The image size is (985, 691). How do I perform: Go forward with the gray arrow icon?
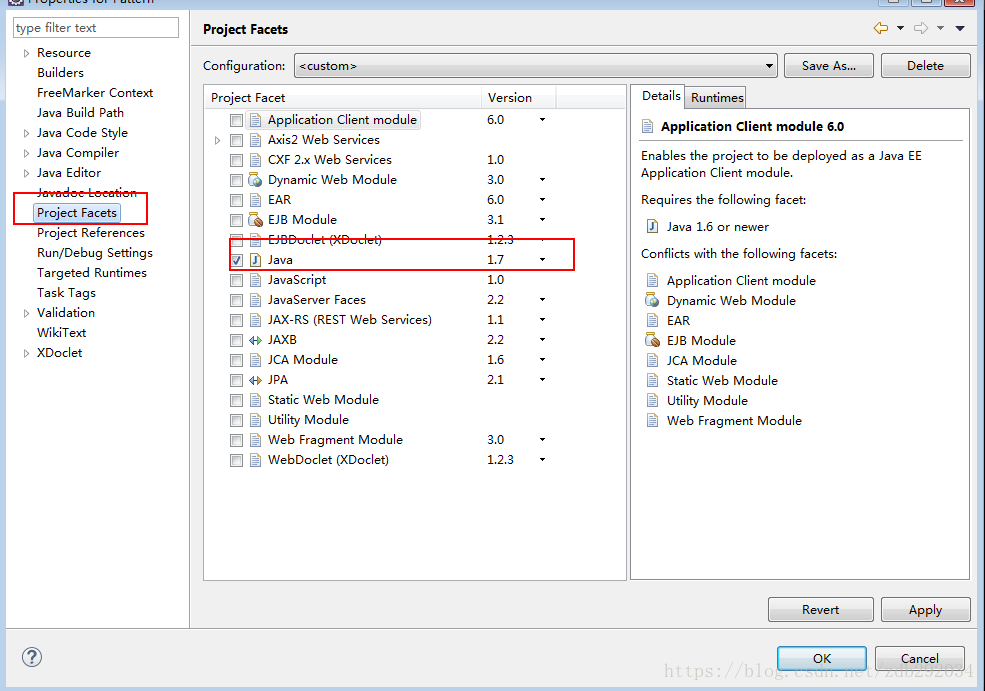click(x=921, y=28)
